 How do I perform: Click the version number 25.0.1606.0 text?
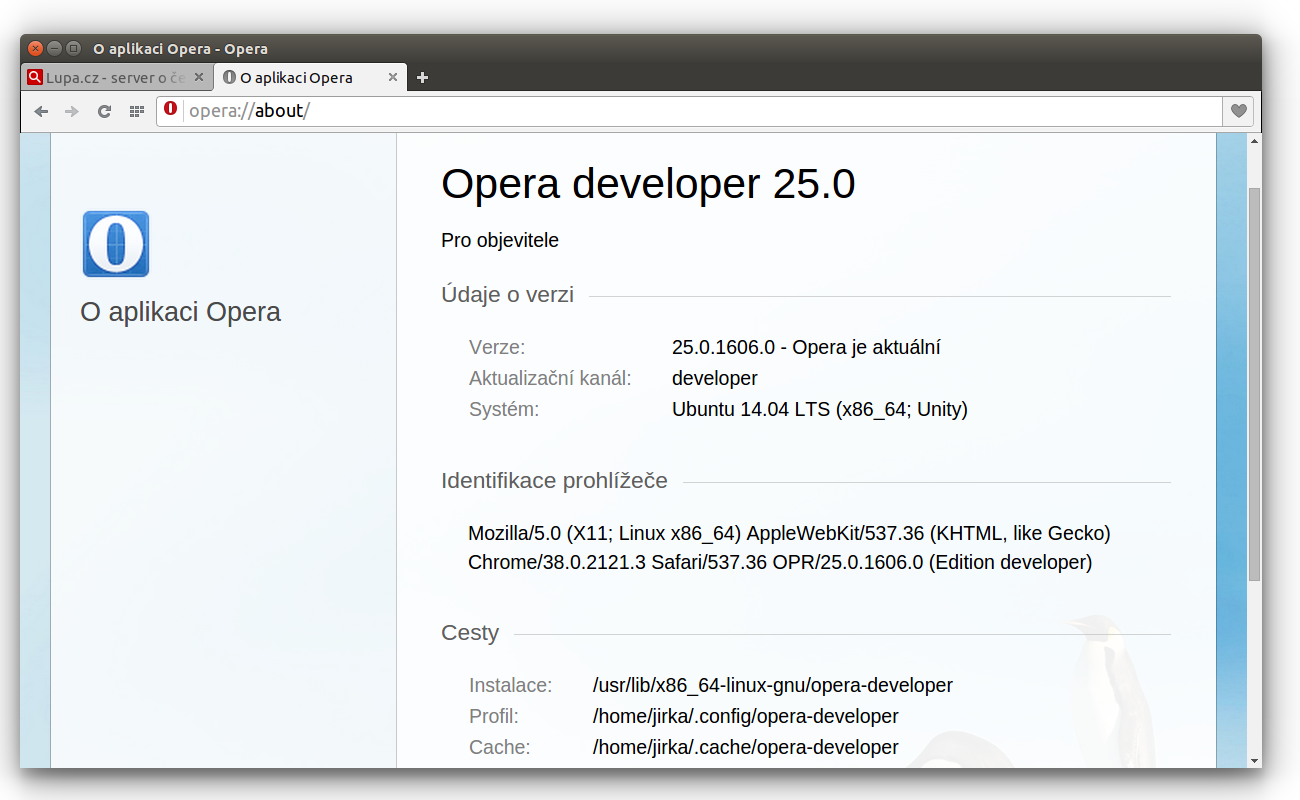click(x=723, y=348)
